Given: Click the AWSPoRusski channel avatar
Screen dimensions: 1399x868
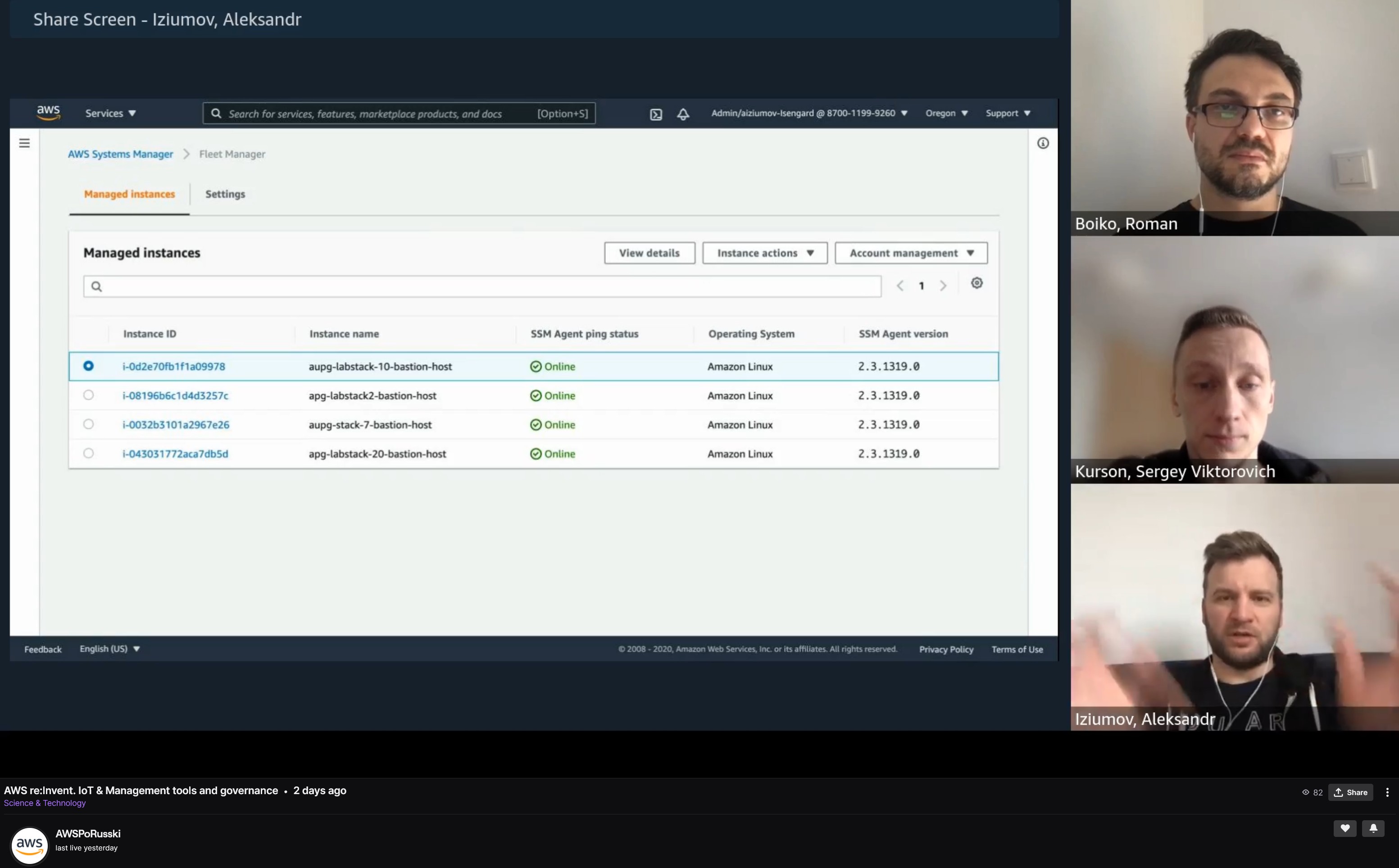Looking at the screenshot, I should point(29,845).
